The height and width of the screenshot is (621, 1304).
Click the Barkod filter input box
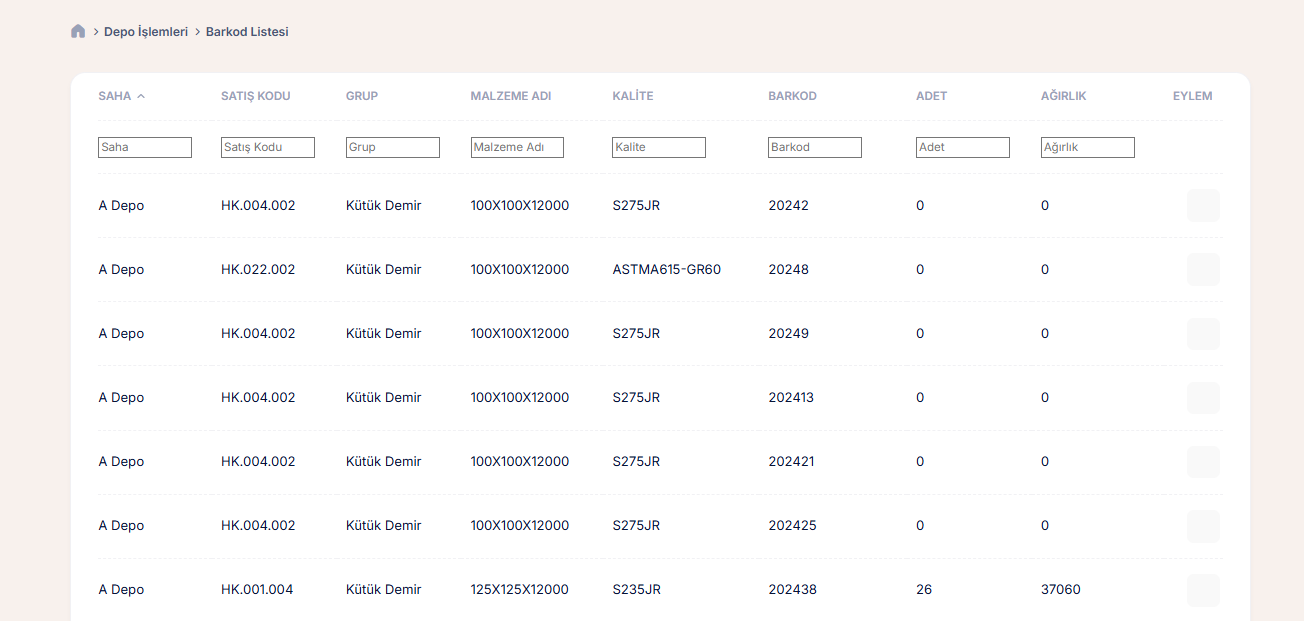815,148
